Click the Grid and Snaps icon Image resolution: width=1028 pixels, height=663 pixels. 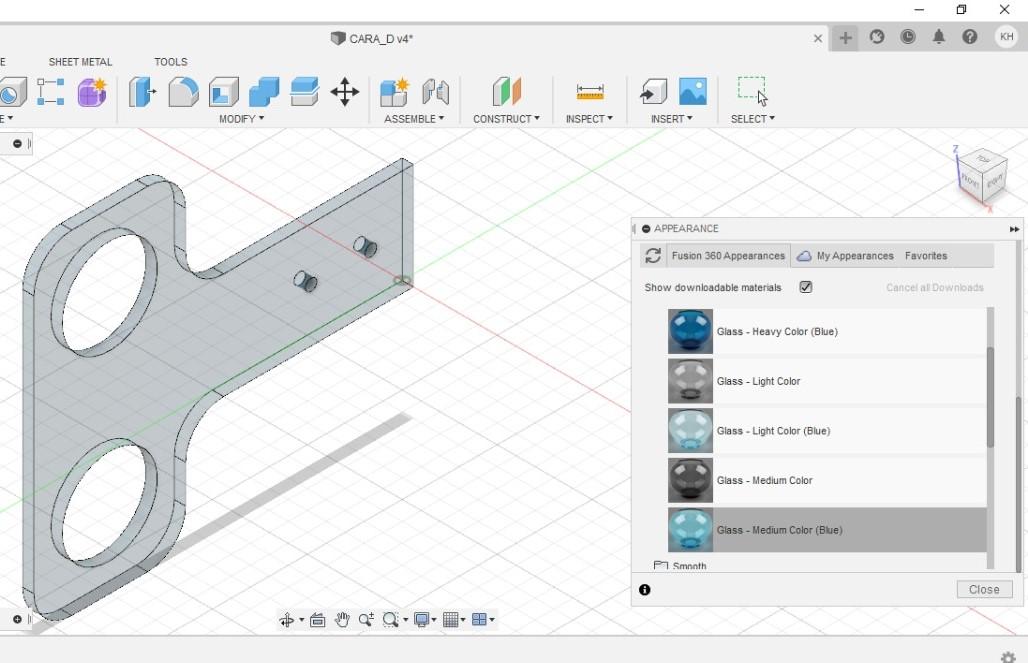tap(450, 620)
